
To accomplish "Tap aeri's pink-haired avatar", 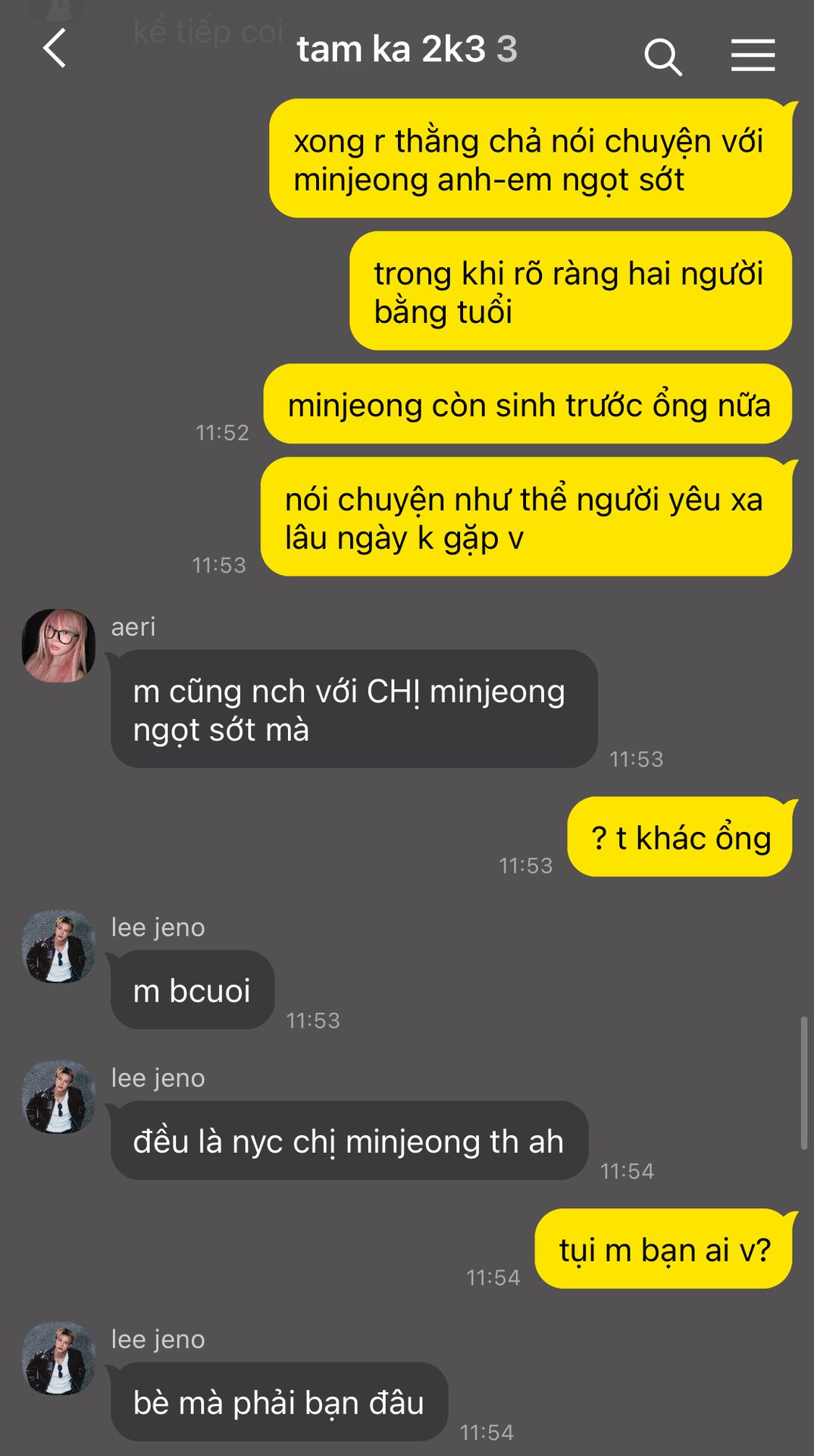I will [59, 645].
